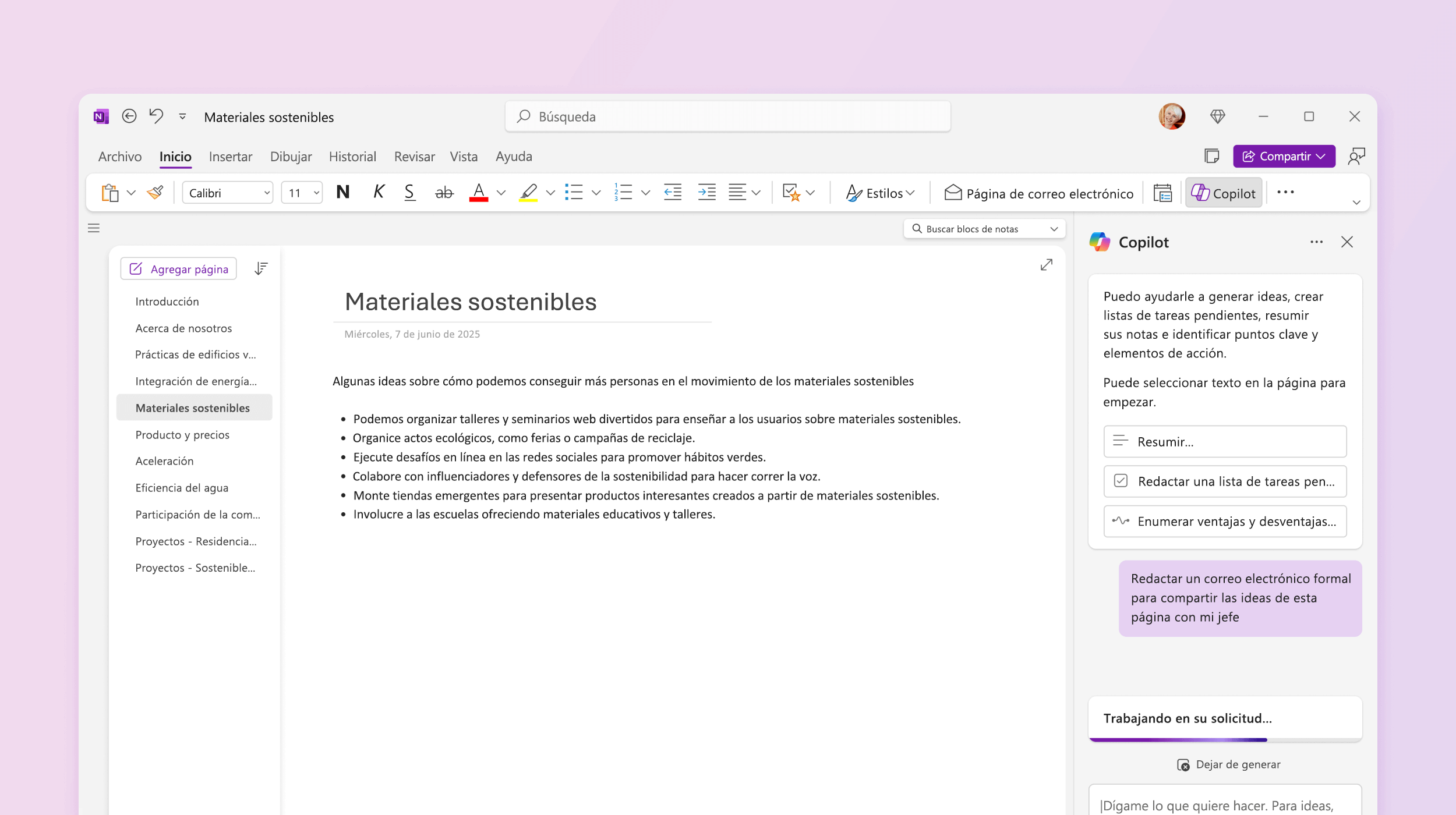Click the sort pages icon

click(261, 268)
